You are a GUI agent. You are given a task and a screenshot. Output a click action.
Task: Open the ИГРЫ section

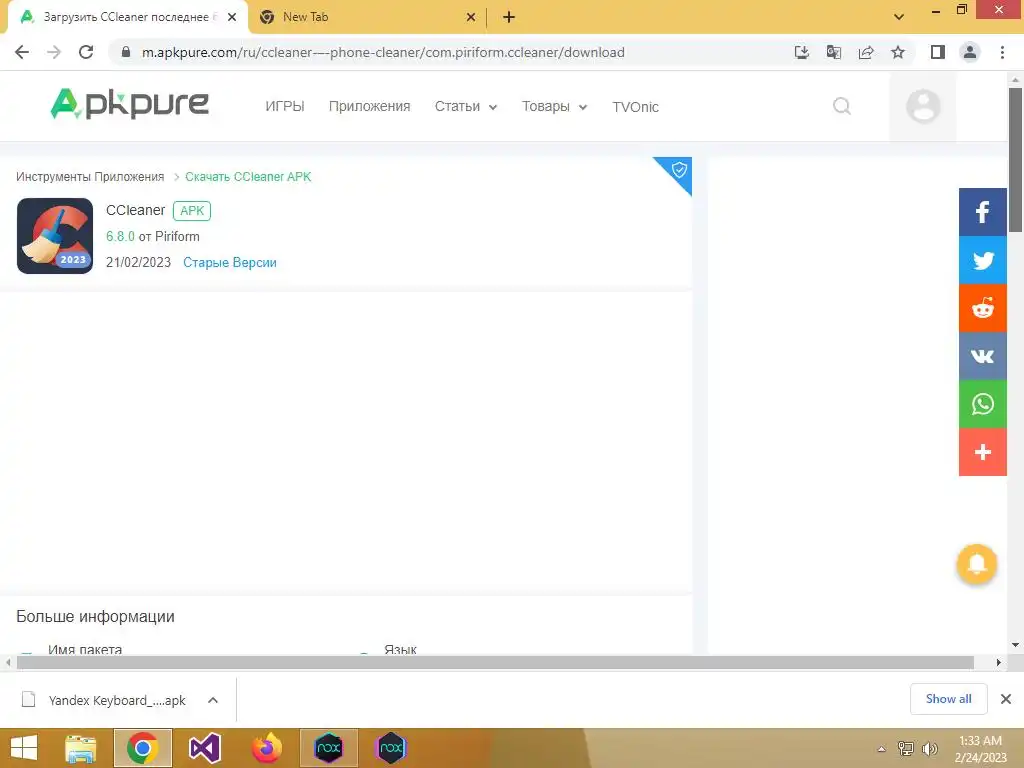(285, 106)
